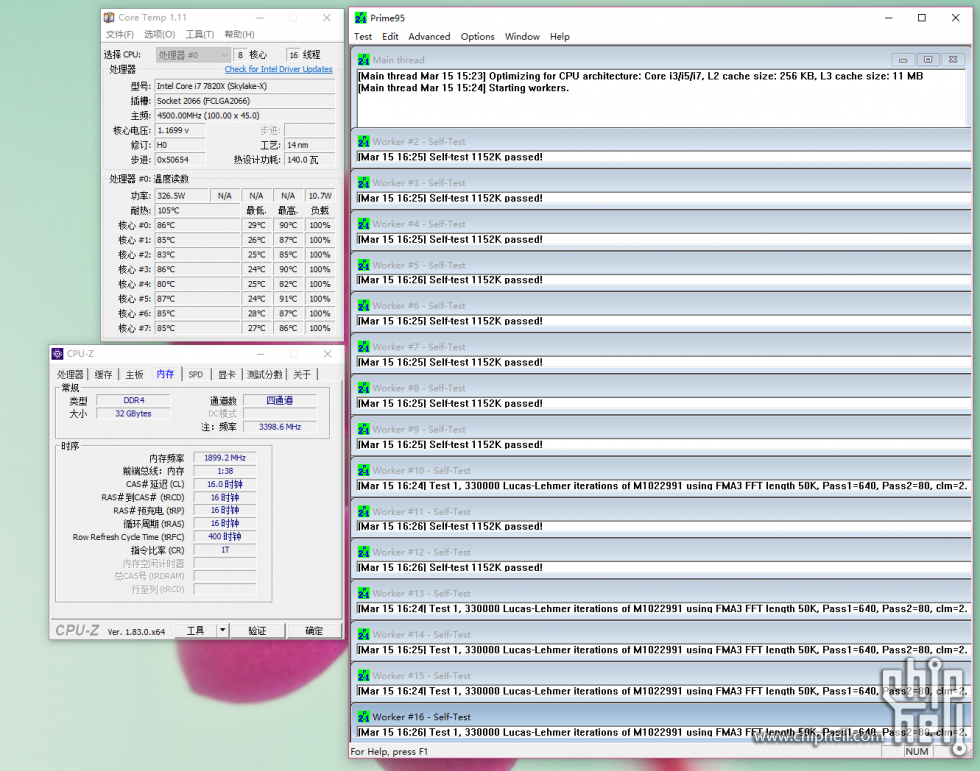Open the Advanced menu in Prime95
Viewport: 980px width, 771px height.
(429, 37)
